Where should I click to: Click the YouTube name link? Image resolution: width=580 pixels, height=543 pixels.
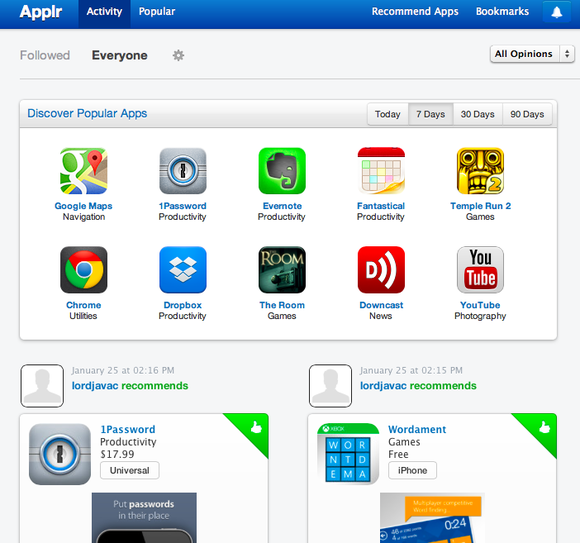[x=480, y=305]
